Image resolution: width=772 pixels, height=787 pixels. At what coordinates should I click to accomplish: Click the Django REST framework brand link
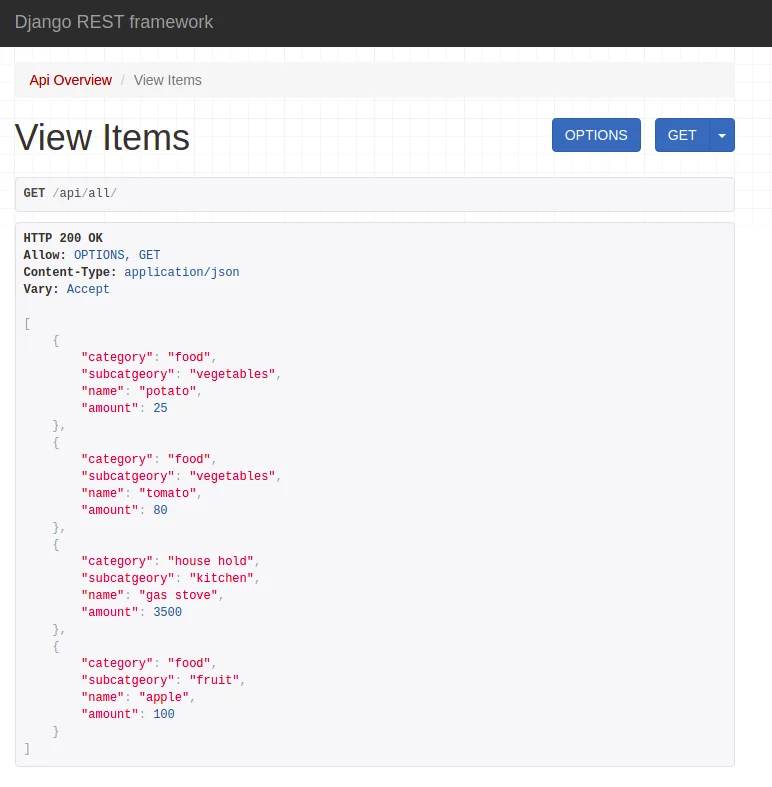pos(114,22)
